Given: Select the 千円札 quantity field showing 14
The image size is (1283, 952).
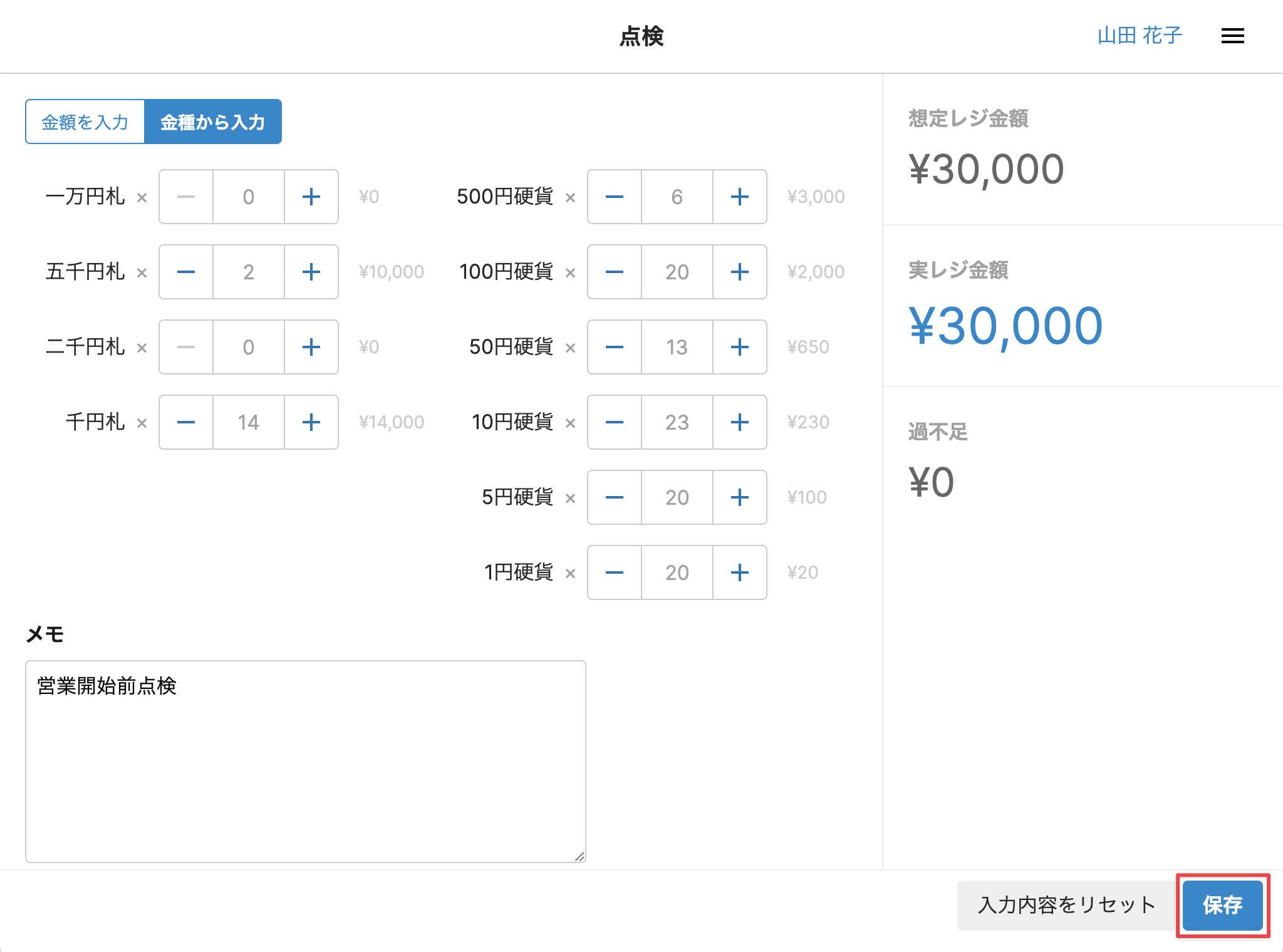Looking at the screenshot, I should pyautogui.click(x=249, y=422).
